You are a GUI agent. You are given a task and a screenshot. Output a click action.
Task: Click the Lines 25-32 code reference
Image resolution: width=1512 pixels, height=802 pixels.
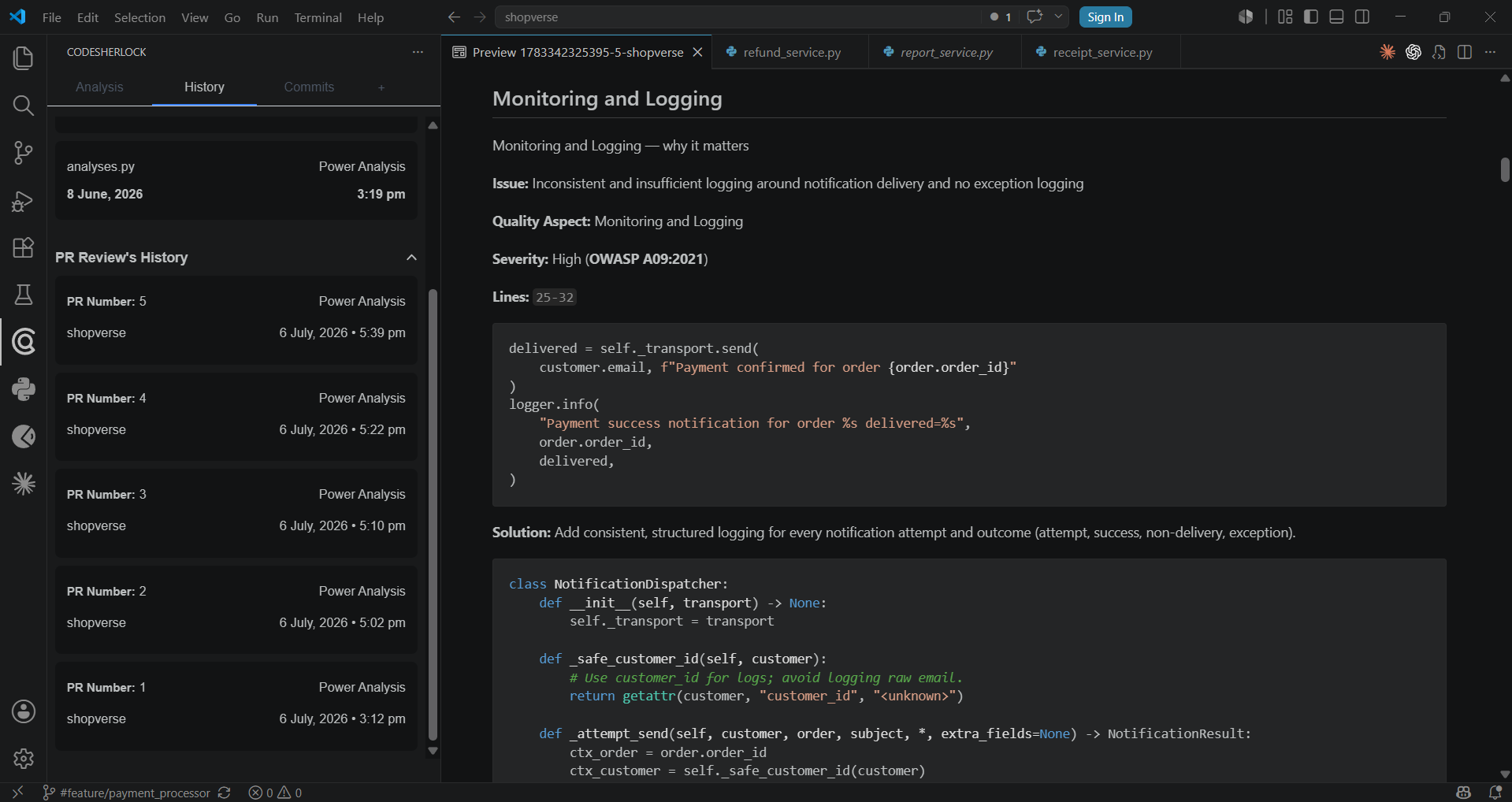(555, 297)
